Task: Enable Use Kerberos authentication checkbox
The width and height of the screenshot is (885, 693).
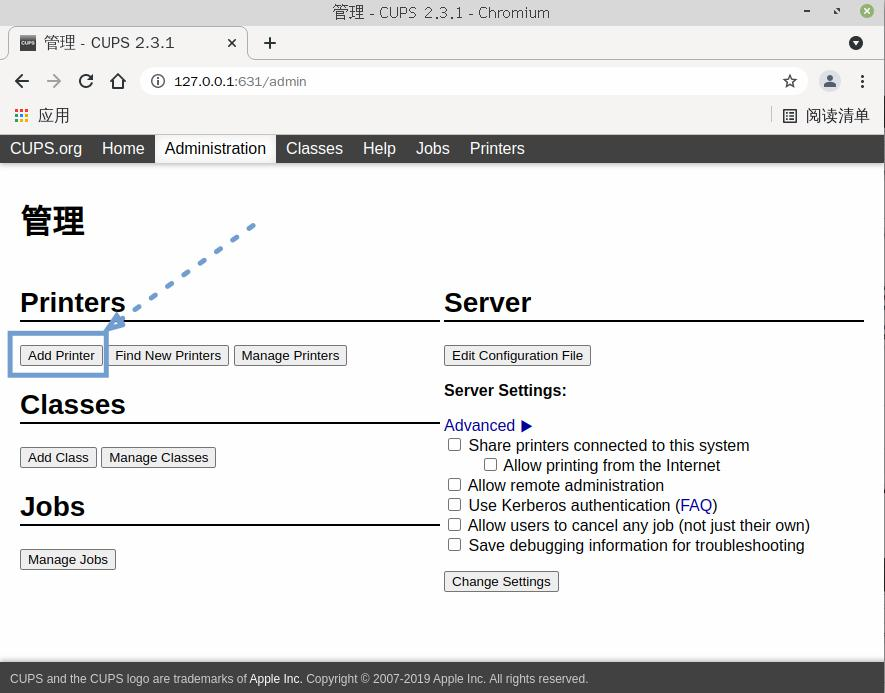Action: click(x=454, y=505)
